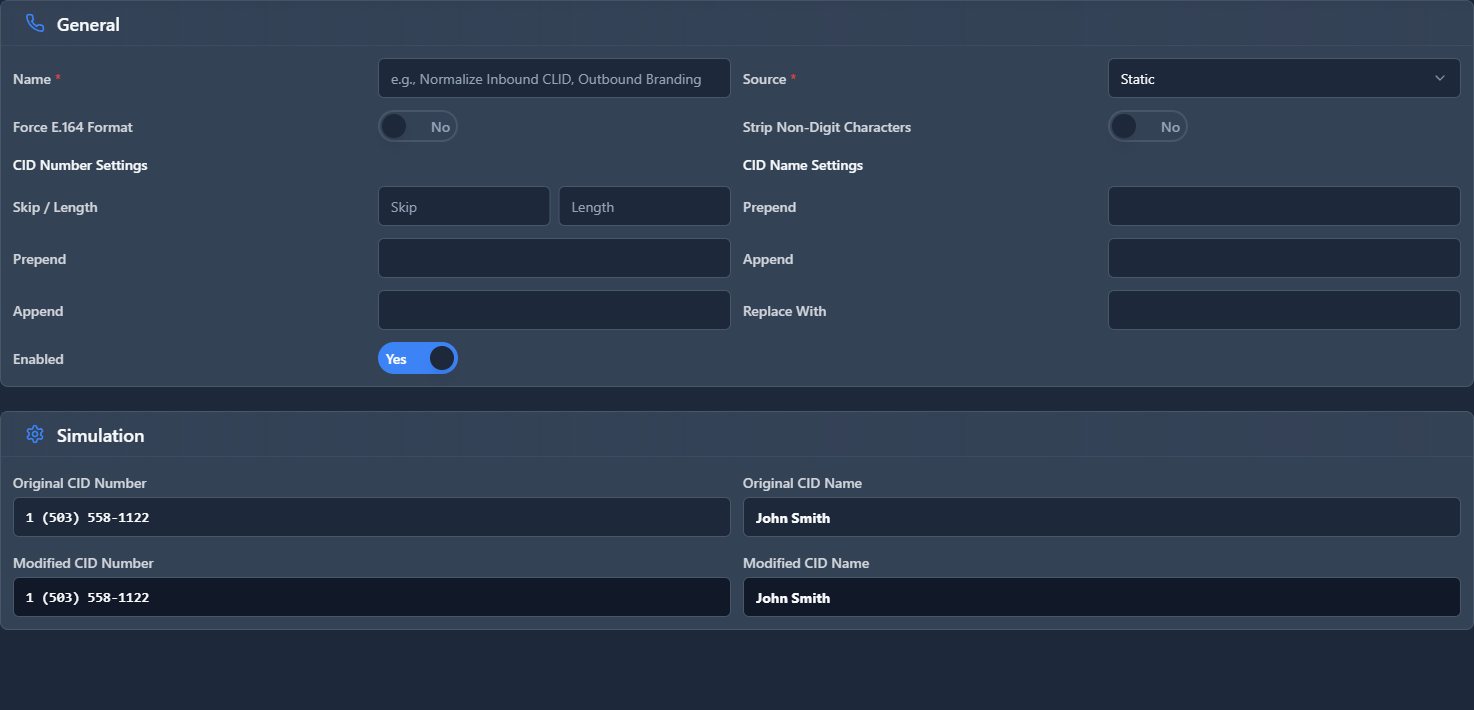The width and height of the screenshot is (1474, 710).
Task: Click the CID Number Prepend field
Action: click(554, 258)
